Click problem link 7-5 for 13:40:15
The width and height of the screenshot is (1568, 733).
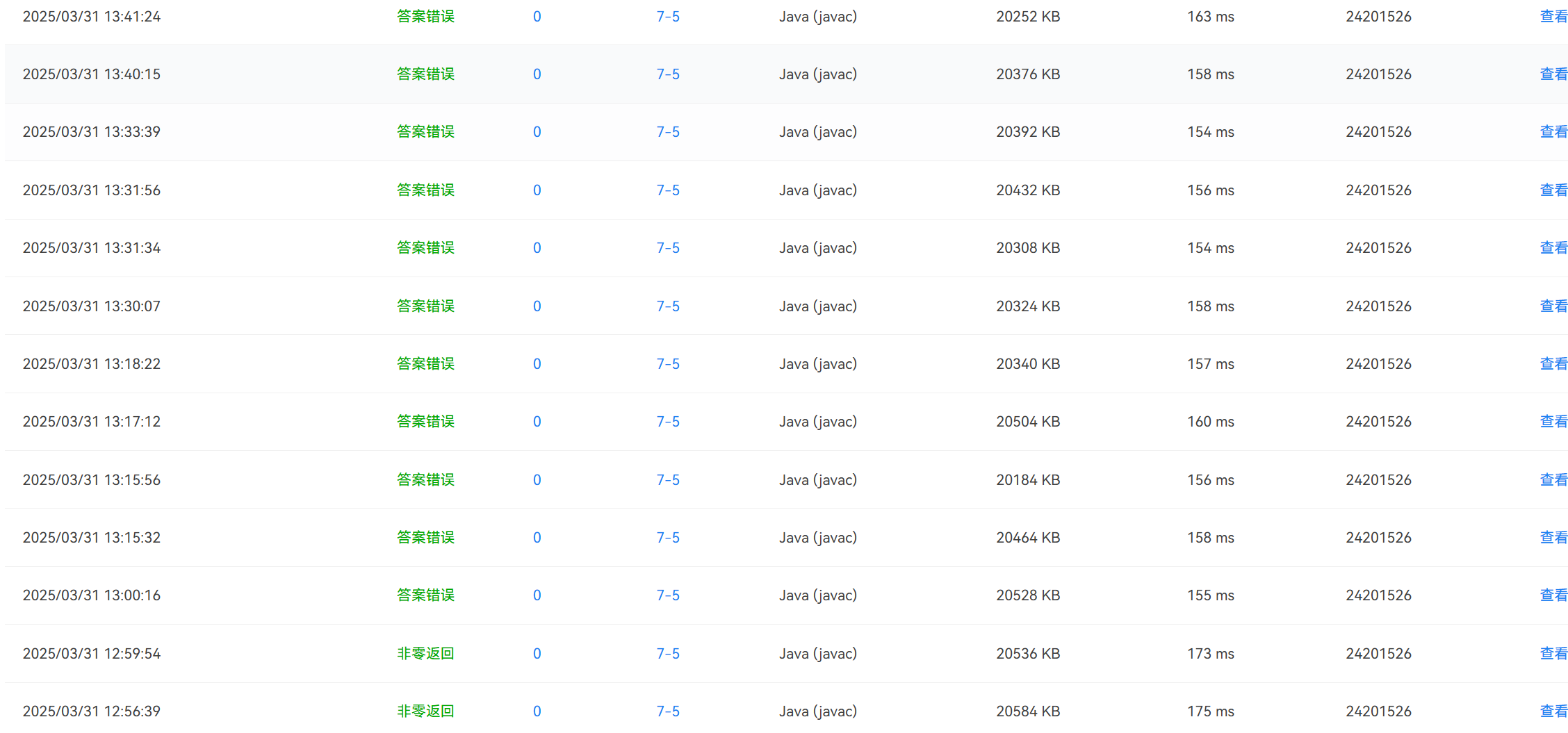click(x=668, y=74)
